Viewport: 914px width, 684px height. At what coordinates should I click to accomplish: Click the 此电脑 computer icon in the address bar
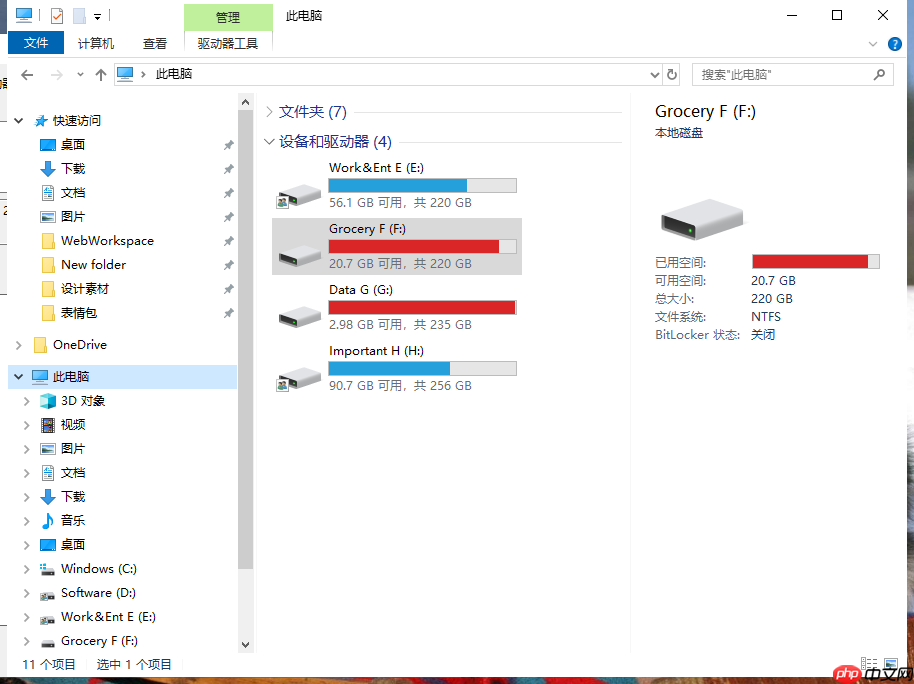(125, 73)
